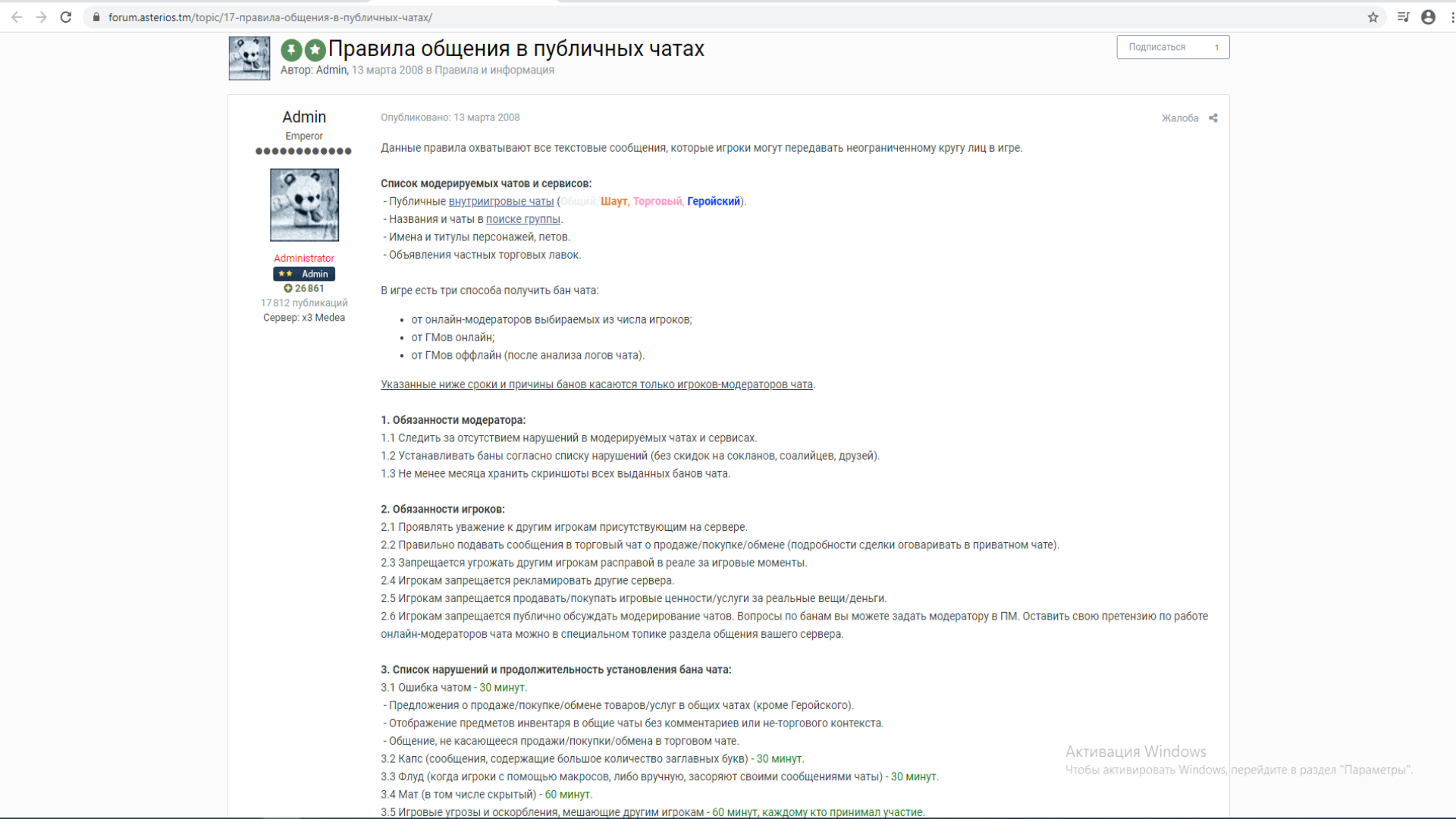
Task: Click the 17 812 публикаций count
Action: point(304,303)
